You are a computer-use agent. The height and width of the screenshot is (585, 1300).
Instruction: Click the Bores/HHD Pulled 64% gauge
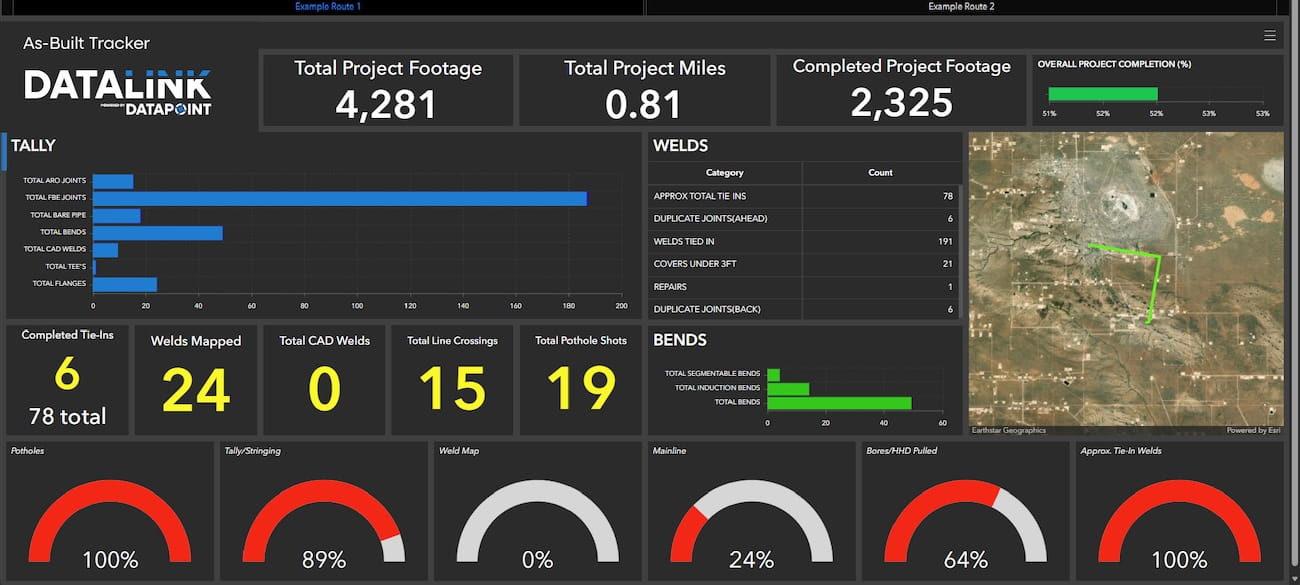[966, 520]
